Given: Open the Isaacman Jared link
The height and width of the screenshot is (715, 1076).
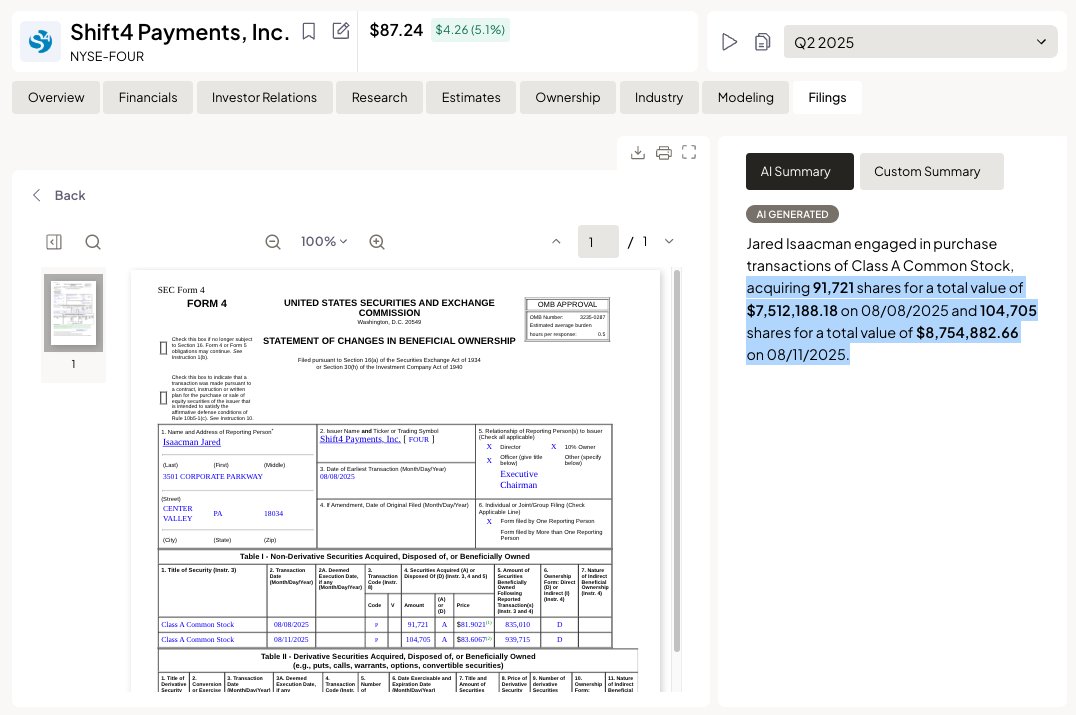Looking at the screenshot, I should (191, 442).
